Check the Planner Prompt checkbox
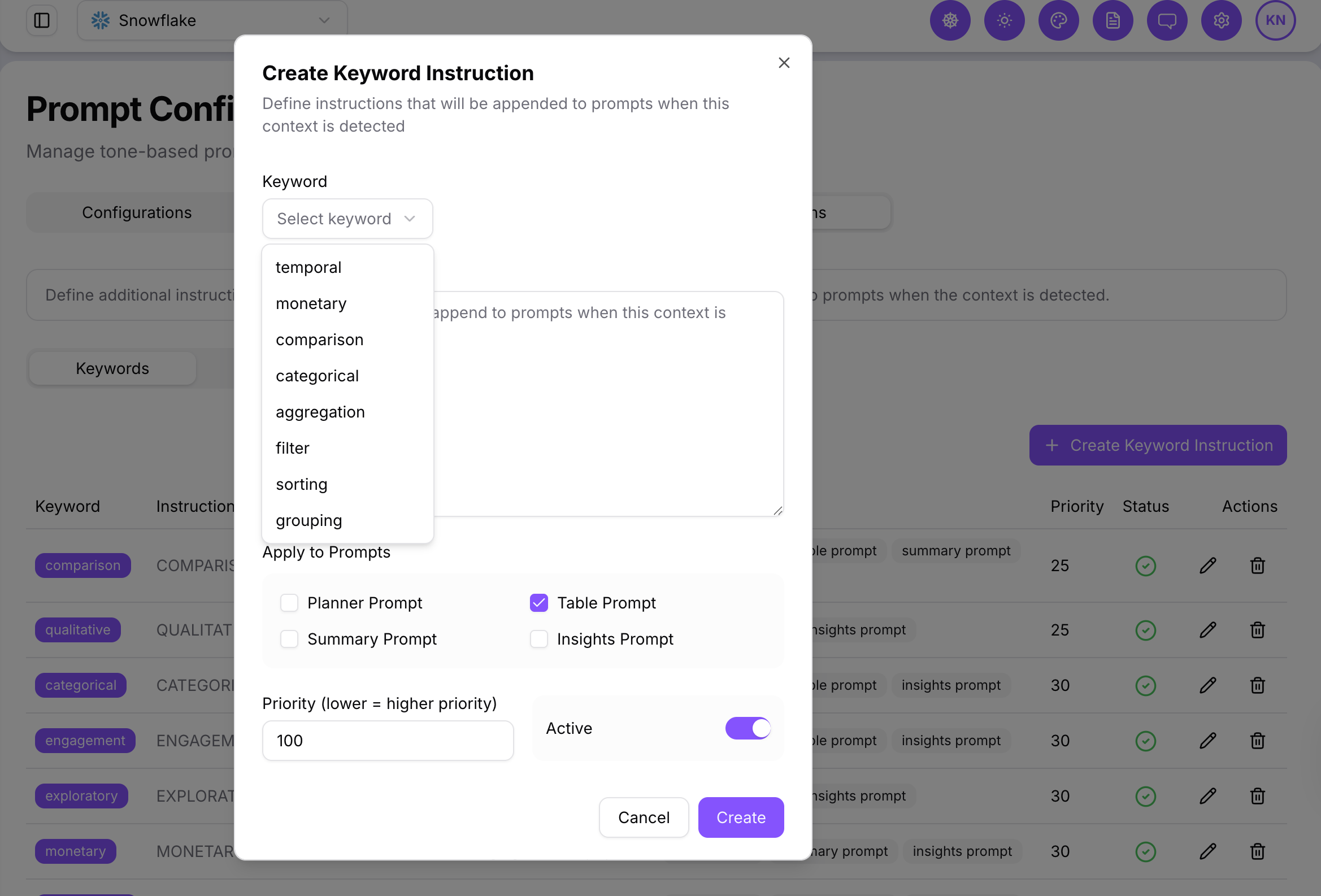The image size is (1321, 896). 289,603
